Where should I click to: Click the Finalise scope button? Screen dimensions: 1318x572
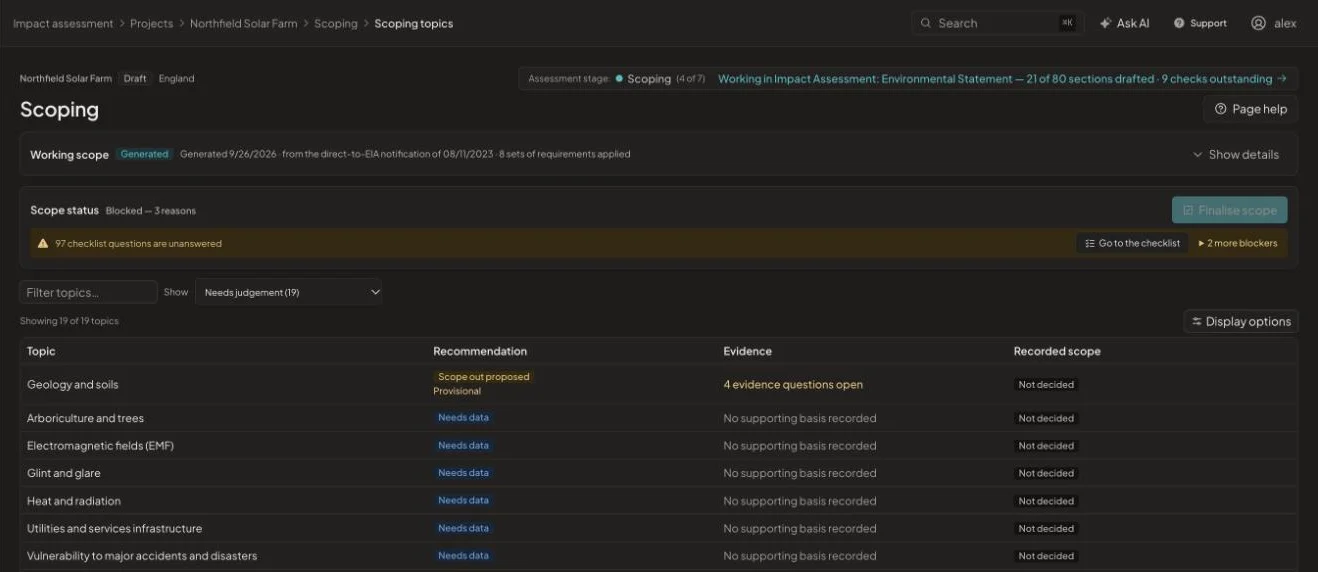click(x=1229, y=210)
